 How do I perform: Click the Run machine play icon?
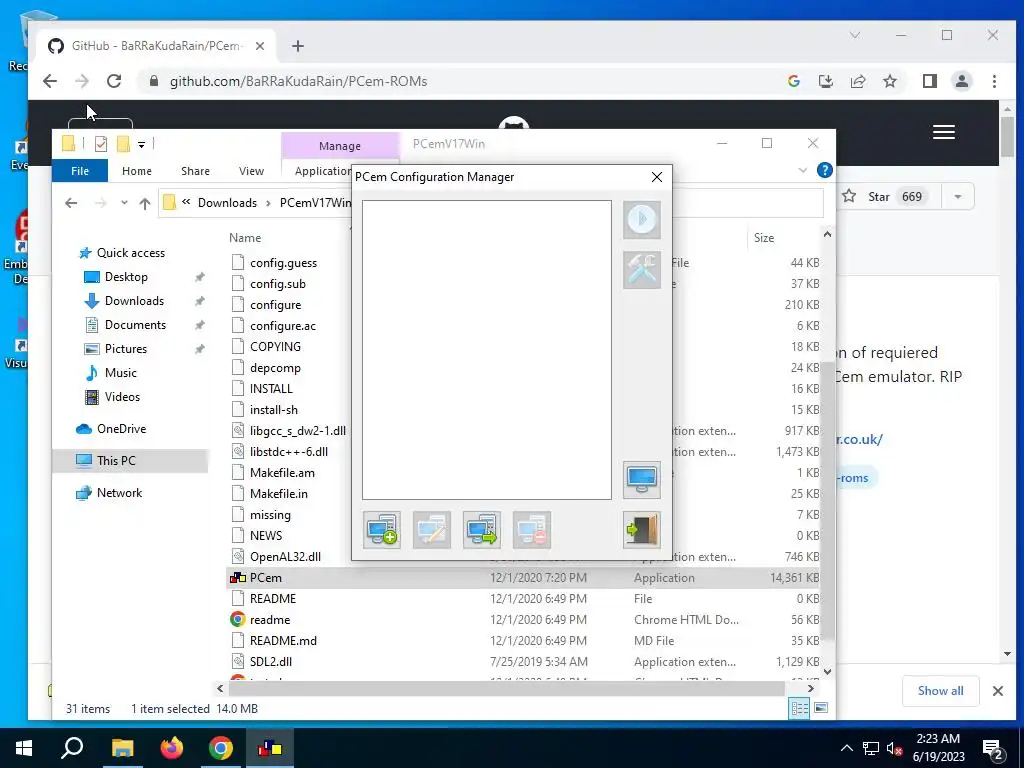642,219
